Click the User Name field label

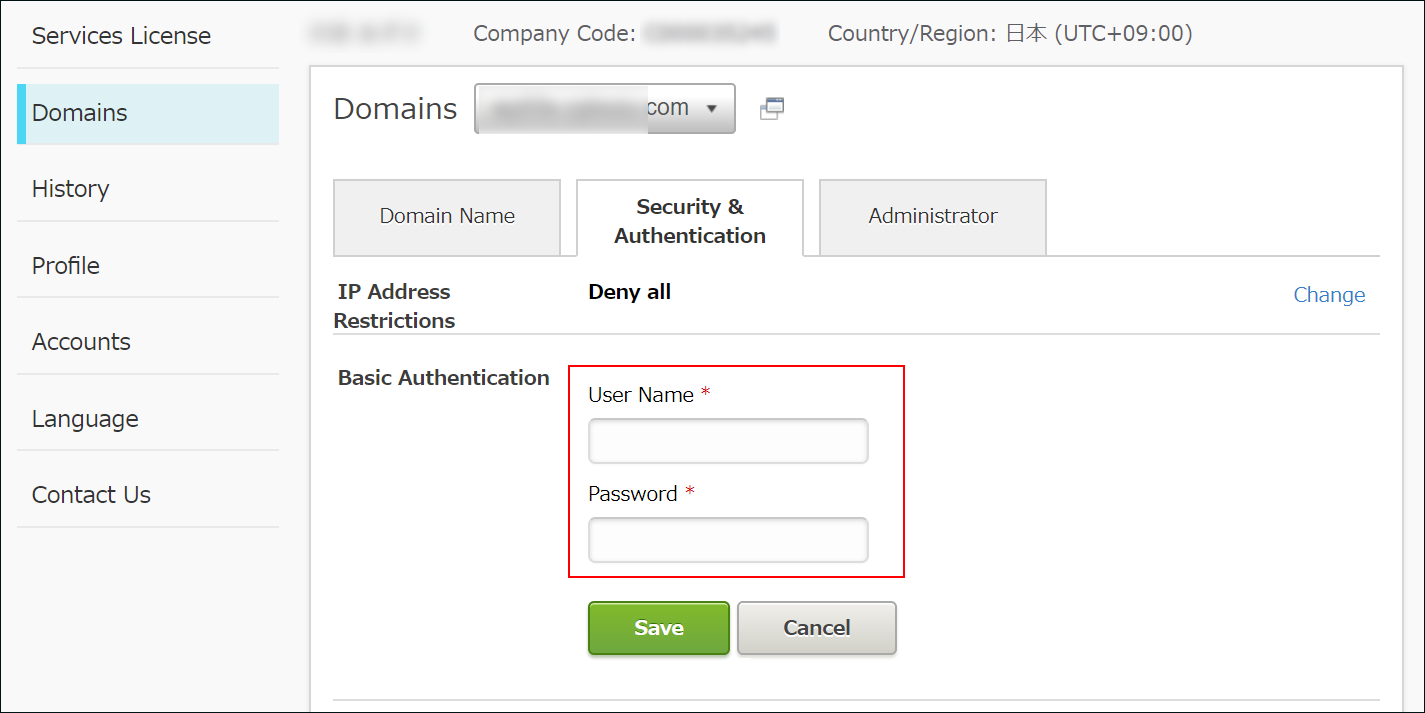[641, 395]
